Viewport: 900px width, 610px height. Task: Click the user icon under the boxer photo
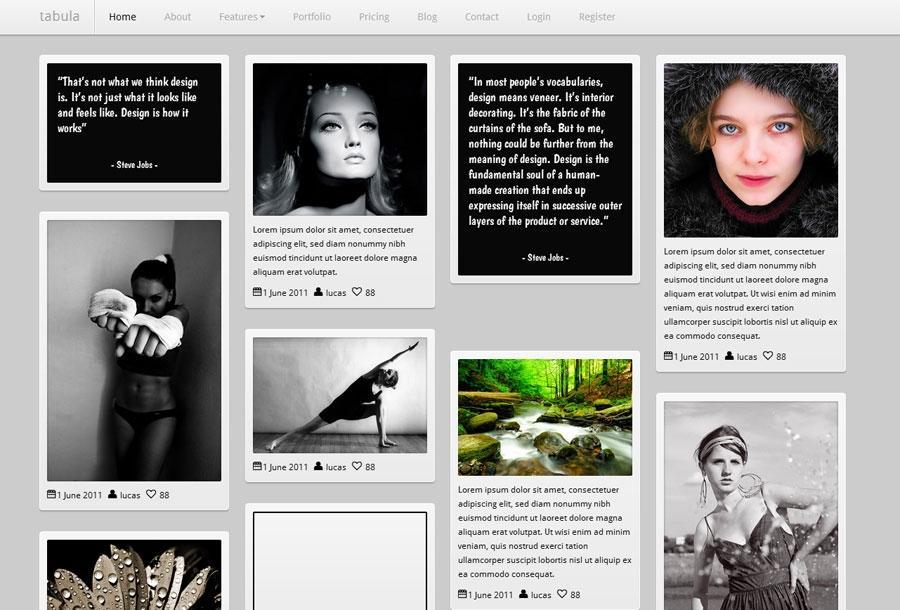click(112, 494)
